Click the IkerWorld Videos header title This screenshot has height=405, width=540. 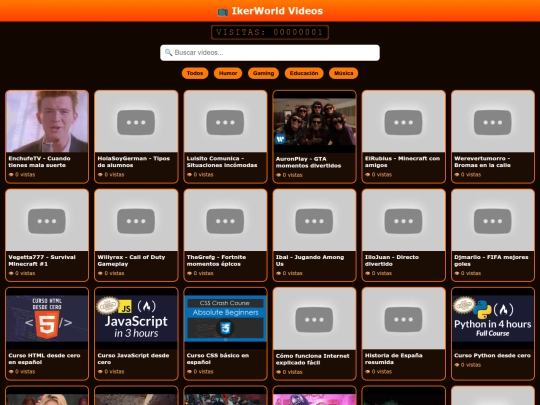pos(277,11)
